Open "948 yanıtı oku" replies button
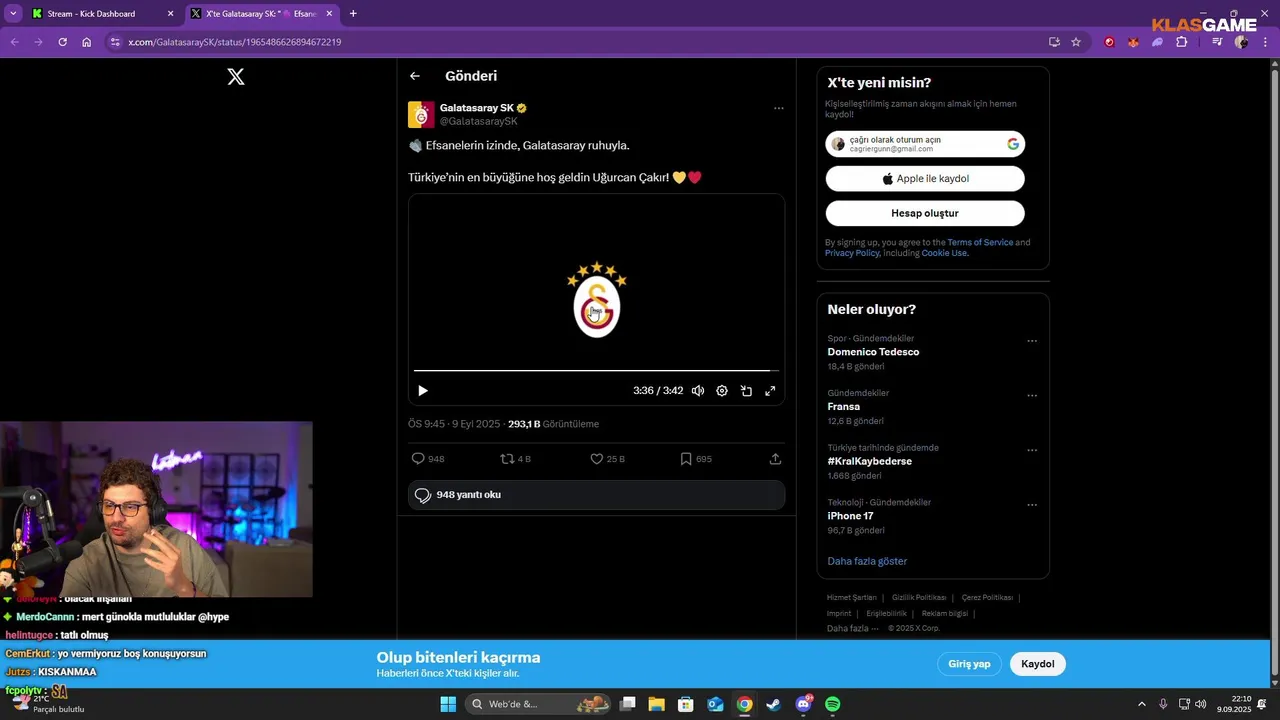Screen dimensions: 1280x720 [x=596, y=495]
